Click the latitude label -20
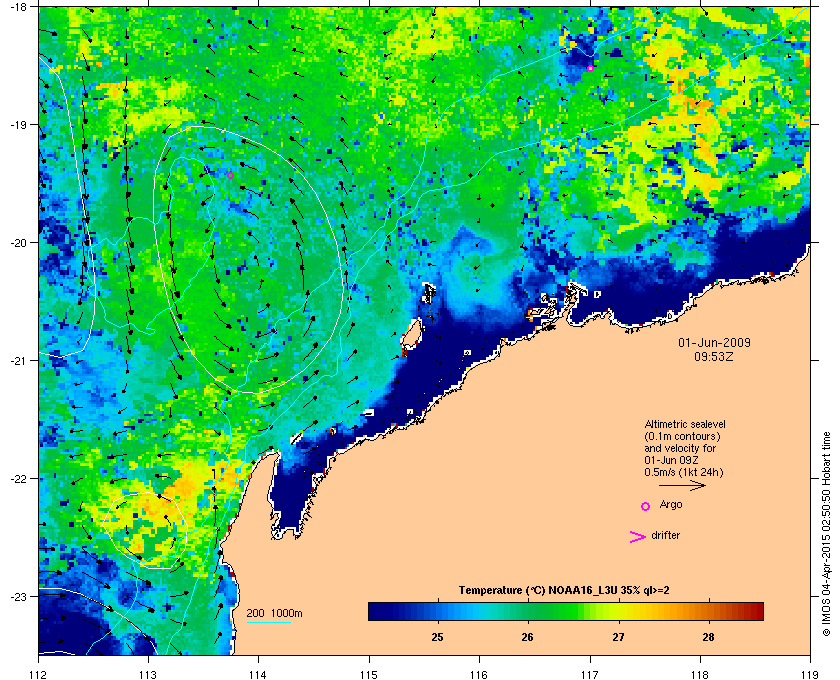The width and height of the screenshot is (840, 680). (18, 242)
